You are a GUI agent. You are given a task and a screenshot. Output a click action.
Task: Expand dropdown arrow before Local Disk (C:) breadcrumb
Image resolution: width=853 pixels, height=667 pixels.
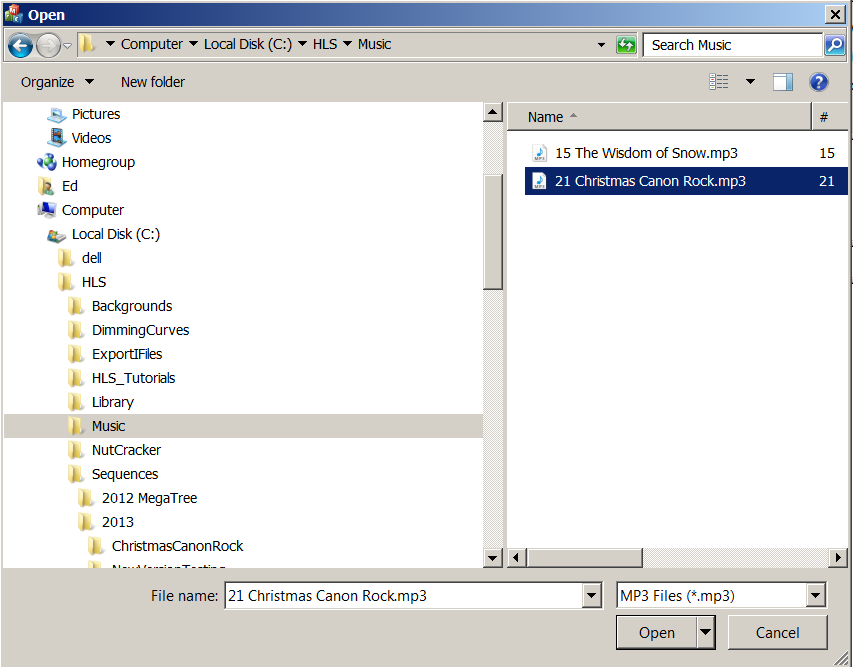pos(193,44)
